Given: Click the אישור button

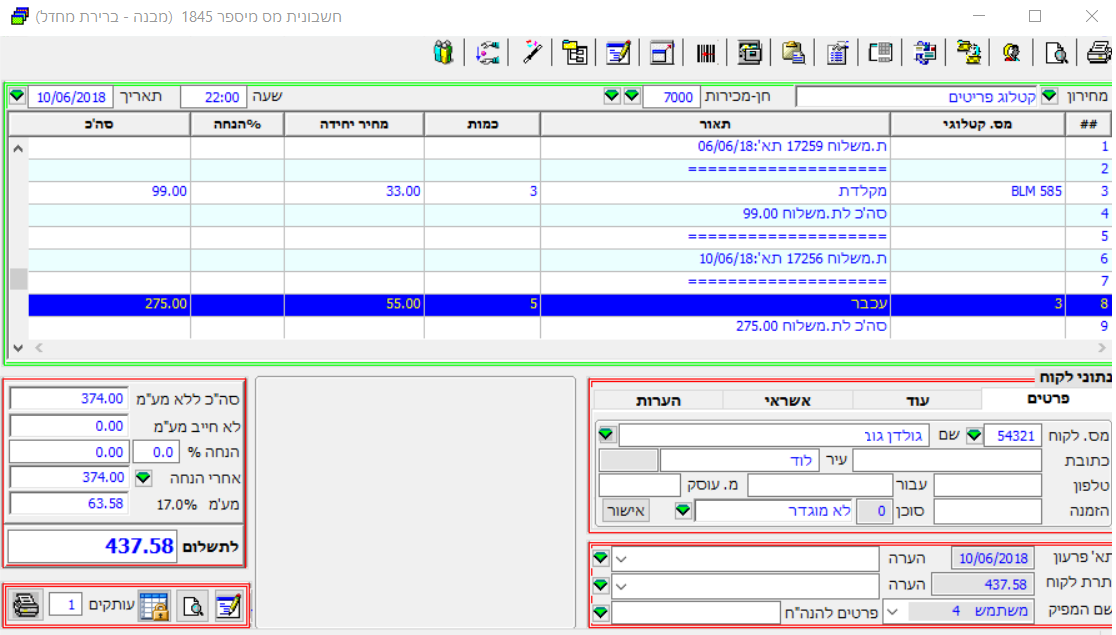Looking at the screenshot, I should 626,511.
